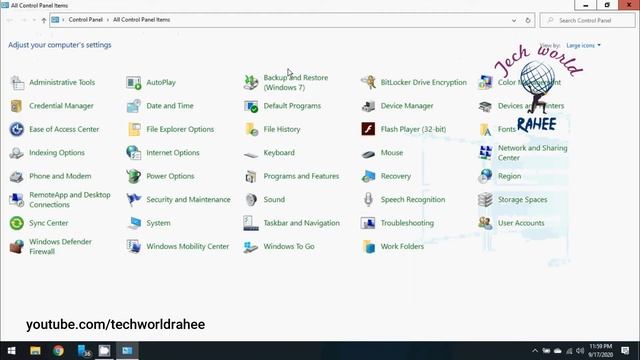The width and height of the screenshot is (640, 360).
Task: Open the Phone and Modem icon
Action: pos(17,177)
